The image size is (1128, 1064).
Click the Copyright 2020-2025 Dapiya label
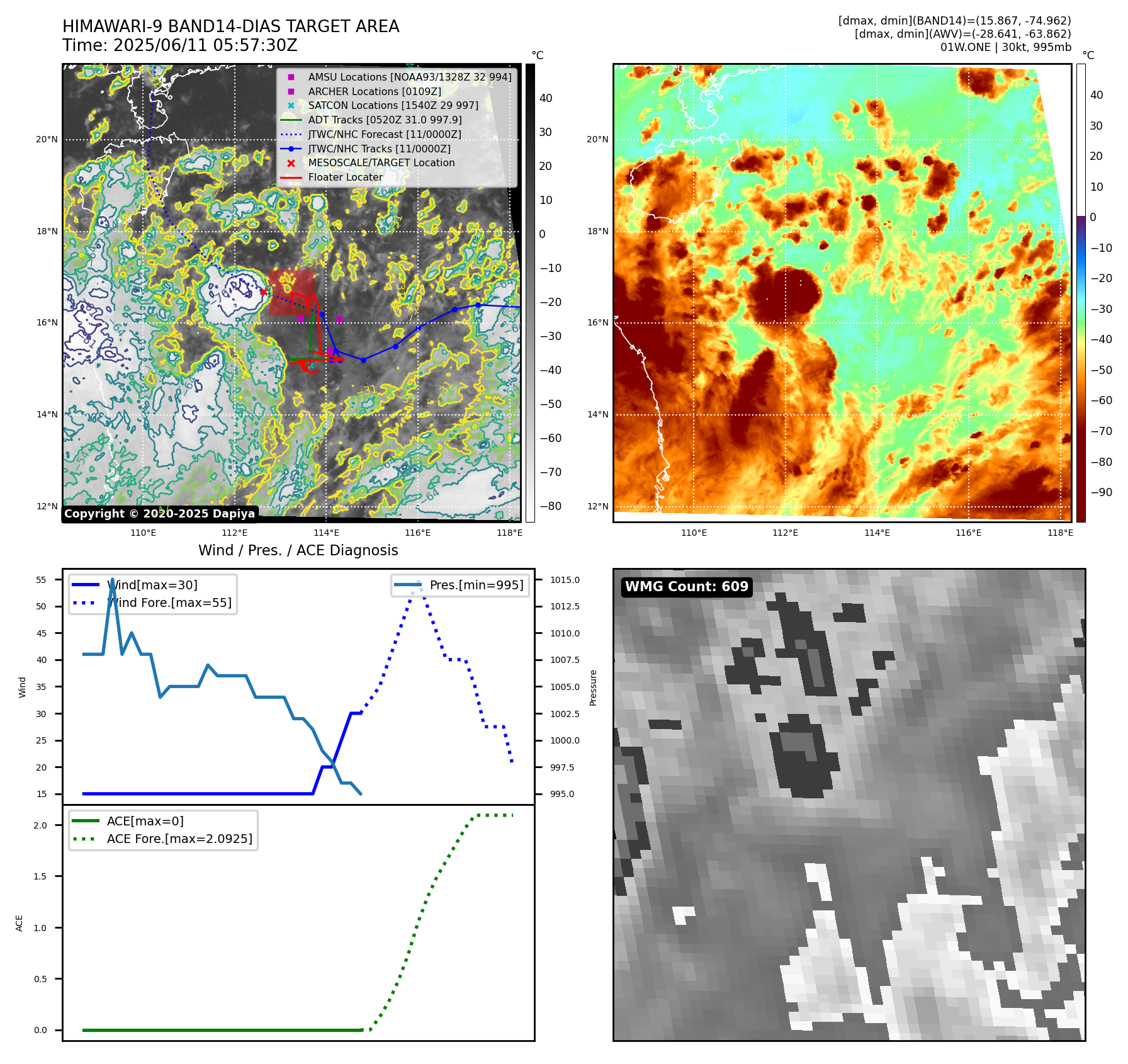point(160,514)
